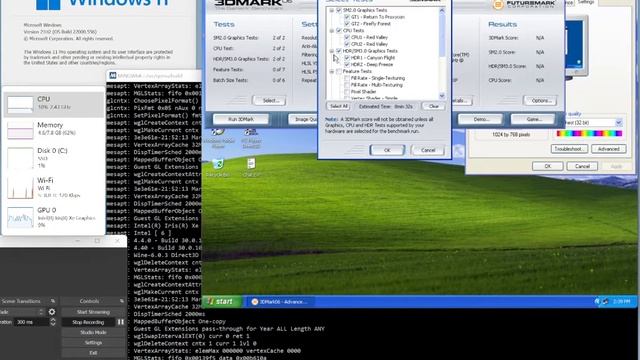Image resolution: width=640 pixels, height=360 pixels.
Task: Click Demo... button in 3DMark06
Action: click(480, 119)
